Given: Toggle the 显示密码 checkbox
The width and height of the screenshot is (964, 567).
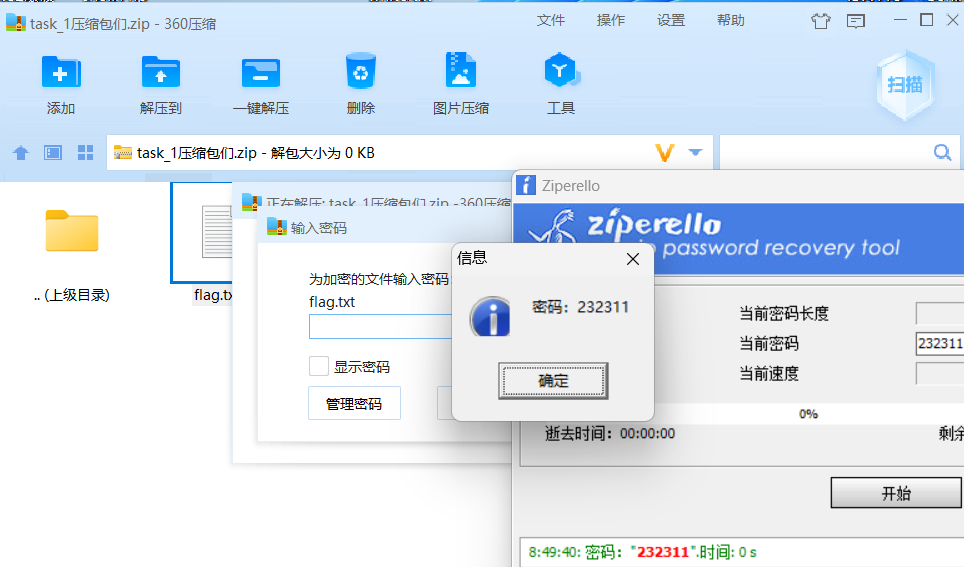Looking at the screenshot, I should 318,366.
